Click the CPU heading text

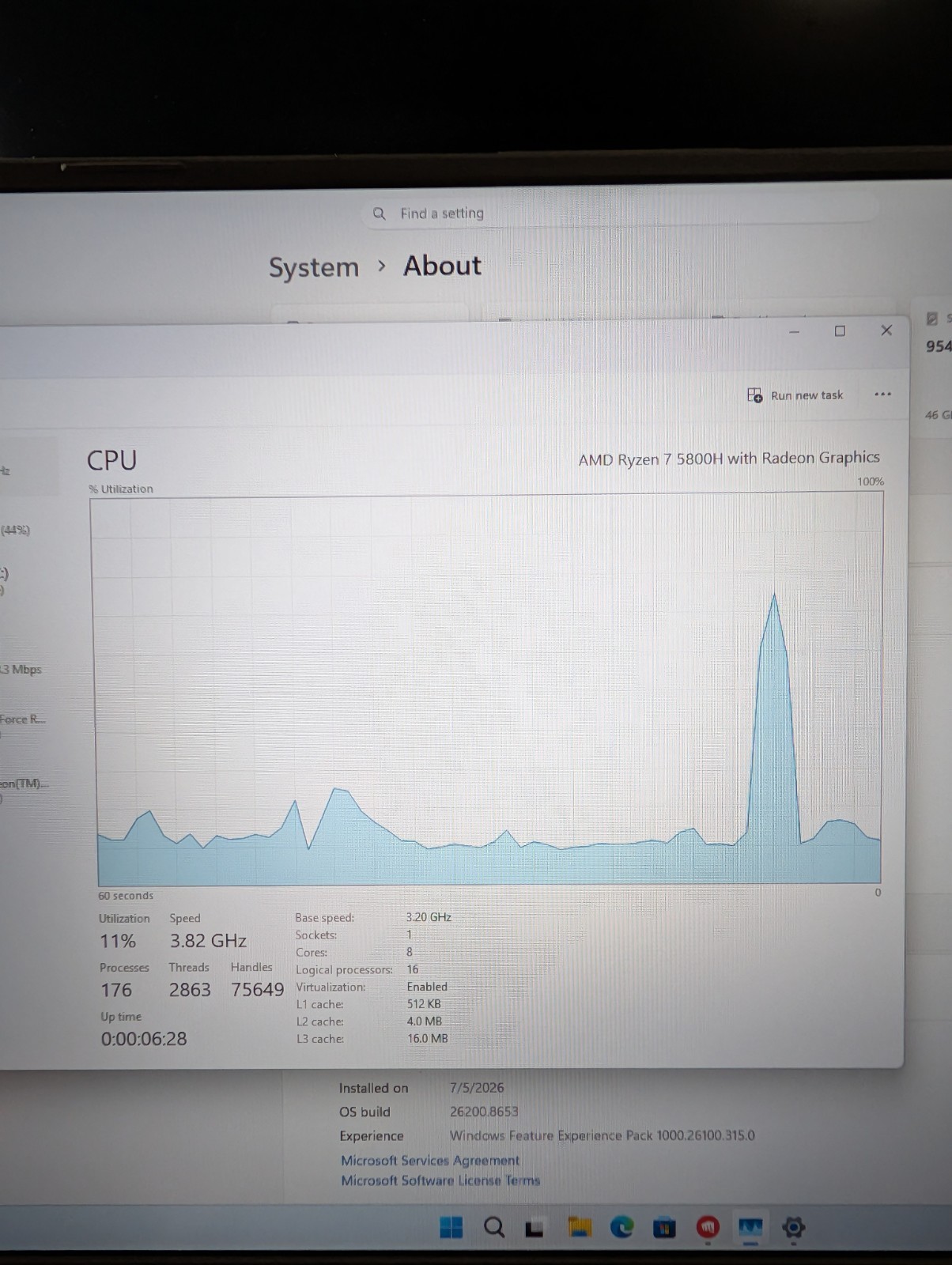point(111,460)
